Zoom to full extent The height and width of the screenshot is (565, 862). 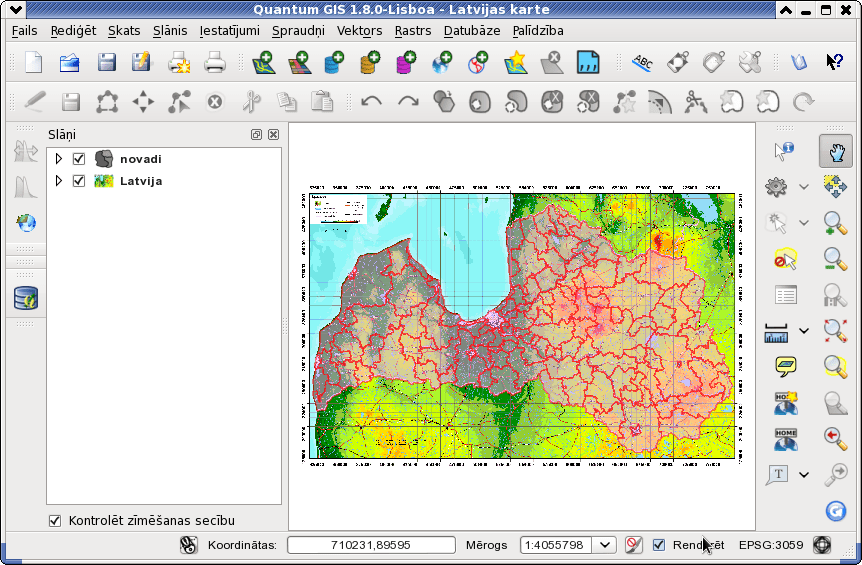coord(836,331)
